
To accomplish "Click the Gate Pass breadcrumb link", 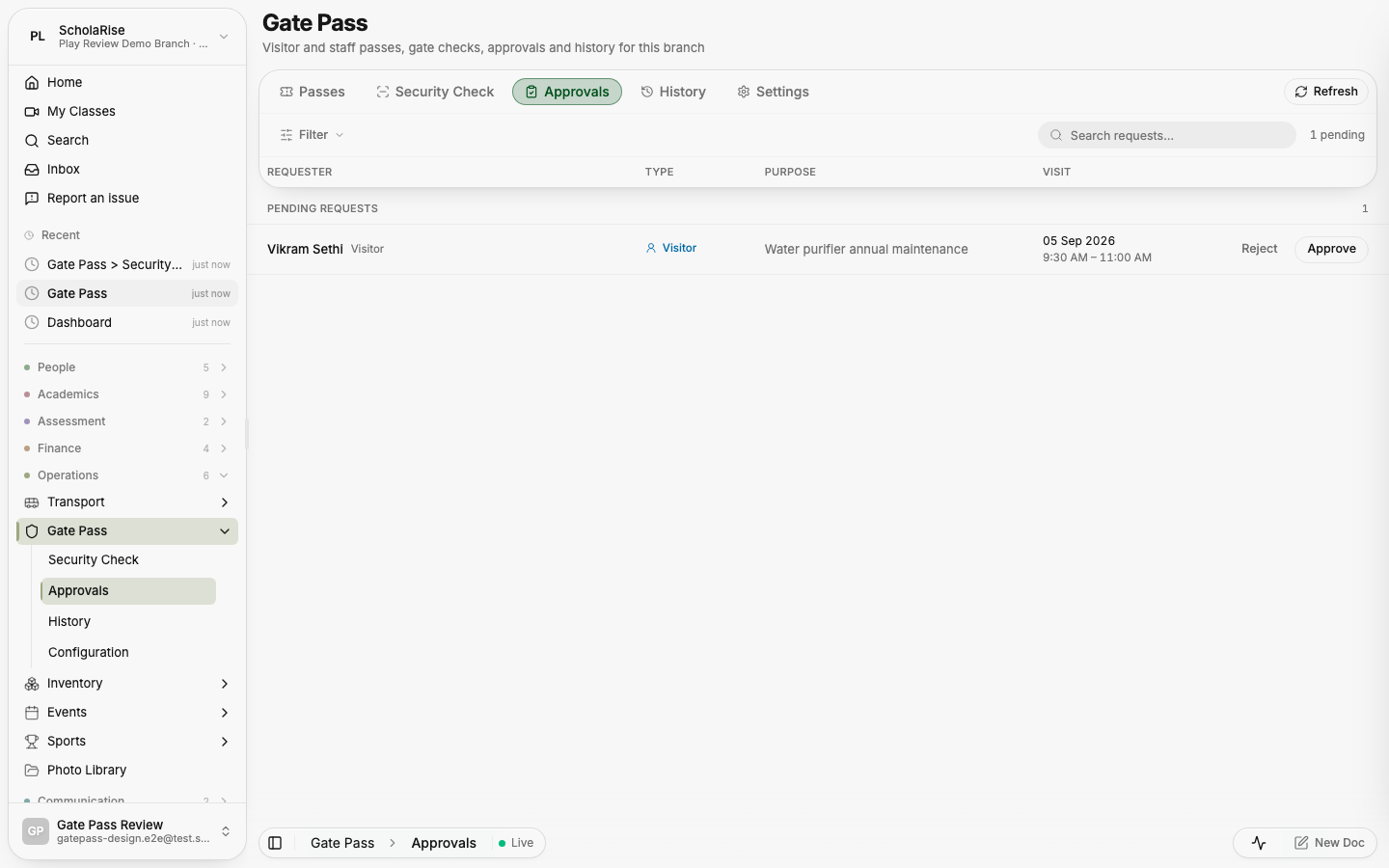I will click(342, 843).
